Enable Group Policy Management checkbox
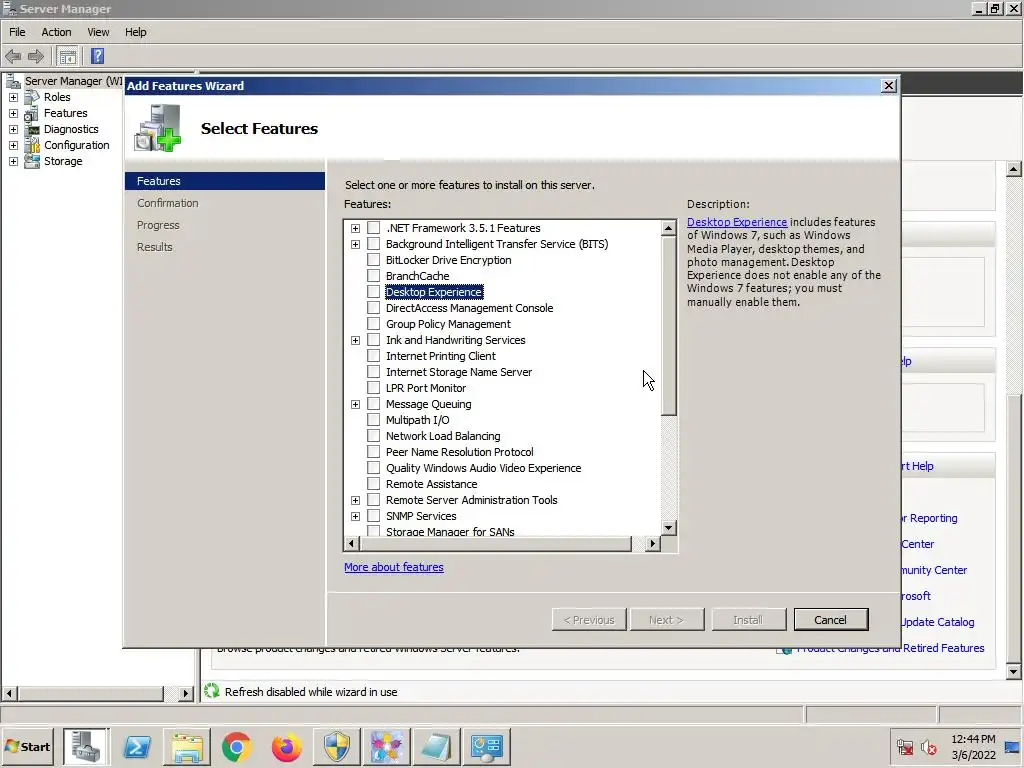Image resolution: width=1024 pixels, height=768 pixels. 374,323
